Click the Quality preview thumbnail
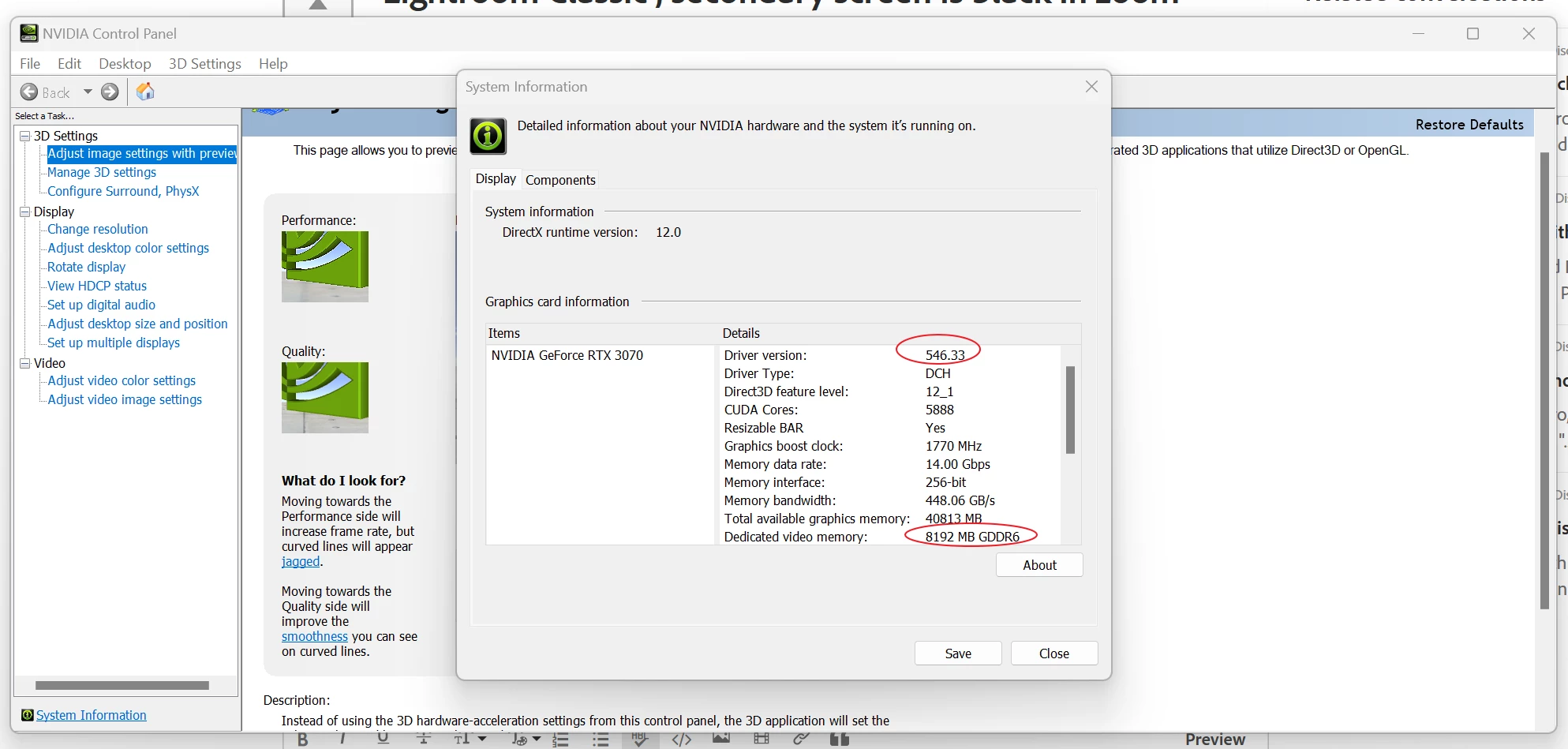This screenshot has height=749, width=1568. point(325,398)
